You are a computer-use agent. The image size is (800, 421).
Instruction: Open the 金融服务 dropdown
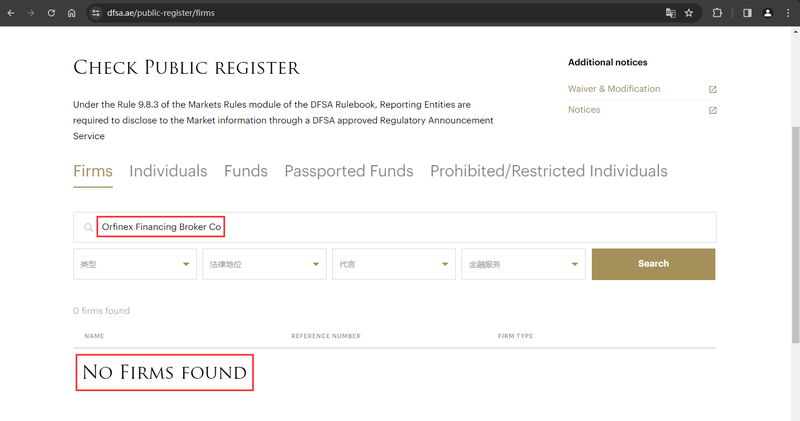point(523,264)
